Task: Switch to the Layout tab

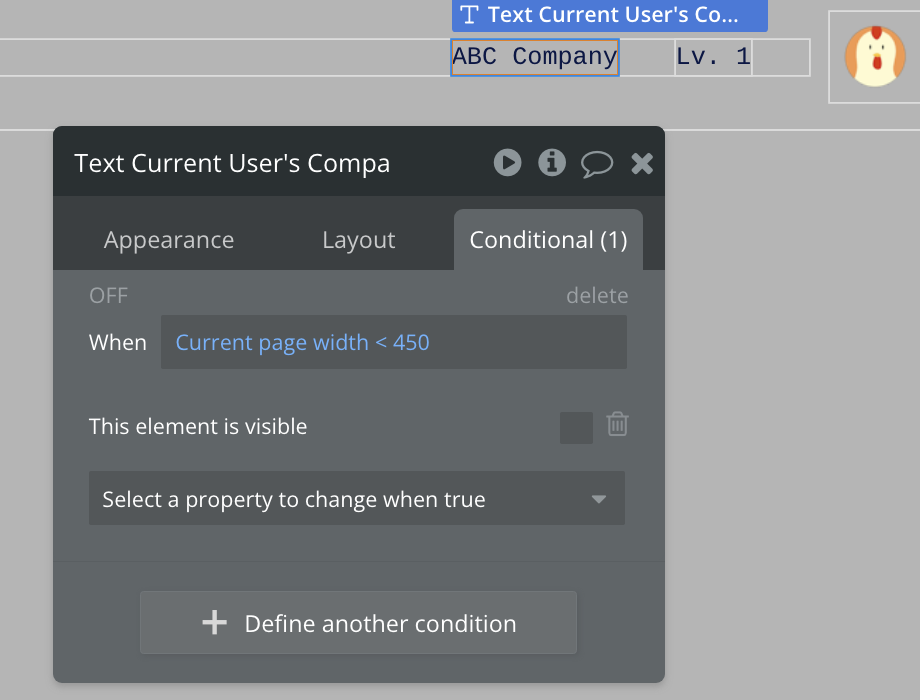Action: [358, 240]
